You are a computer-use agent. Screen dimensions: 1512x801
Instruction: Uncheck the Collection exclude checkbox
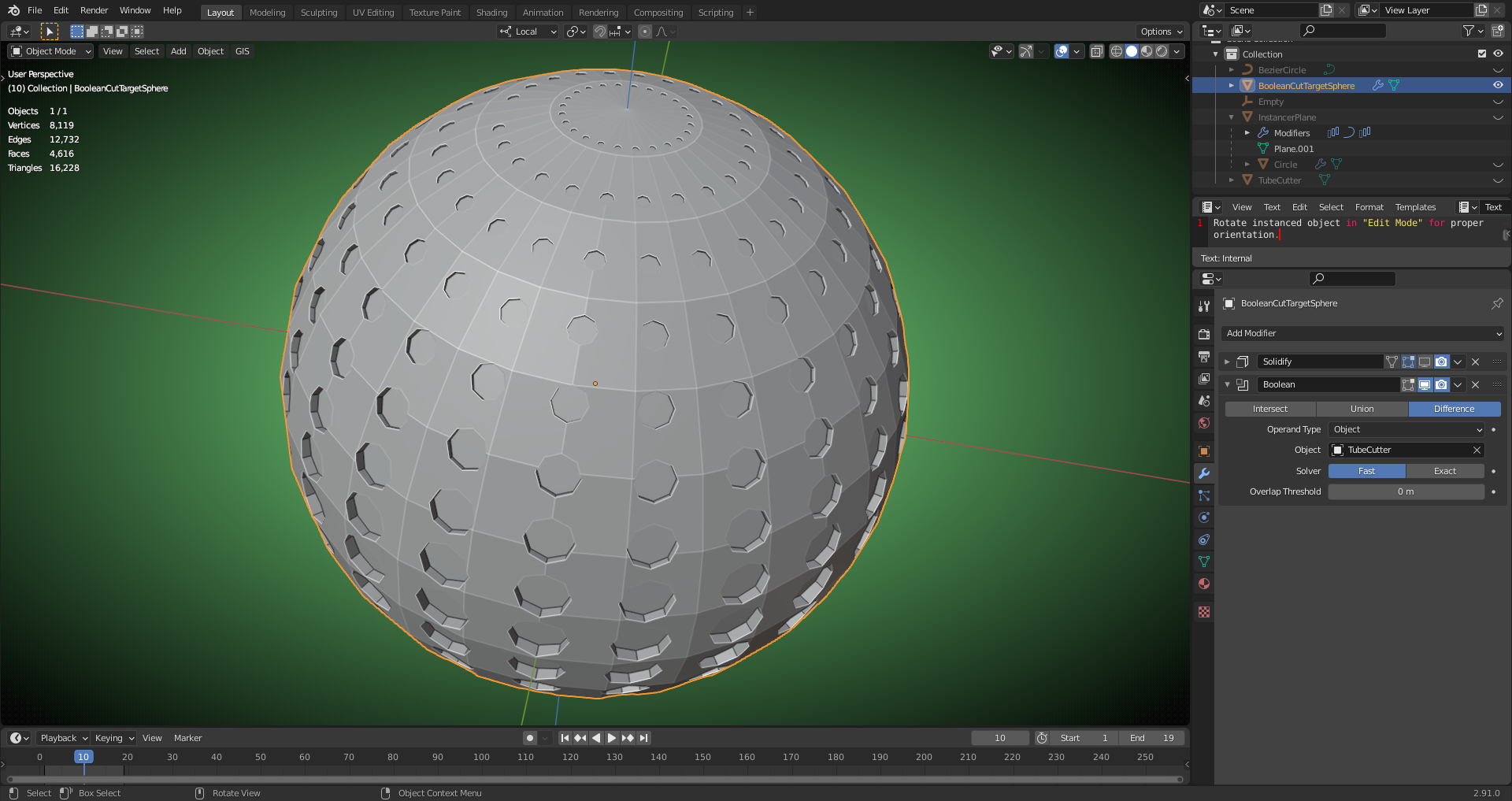tap(1481, 54)
